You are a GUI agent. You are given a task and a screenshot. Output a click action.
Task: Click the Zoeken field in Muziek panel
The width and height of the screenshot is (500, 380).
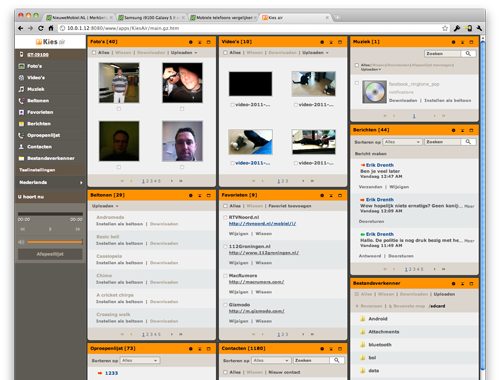pyautogui.click(x=443, y=53)
